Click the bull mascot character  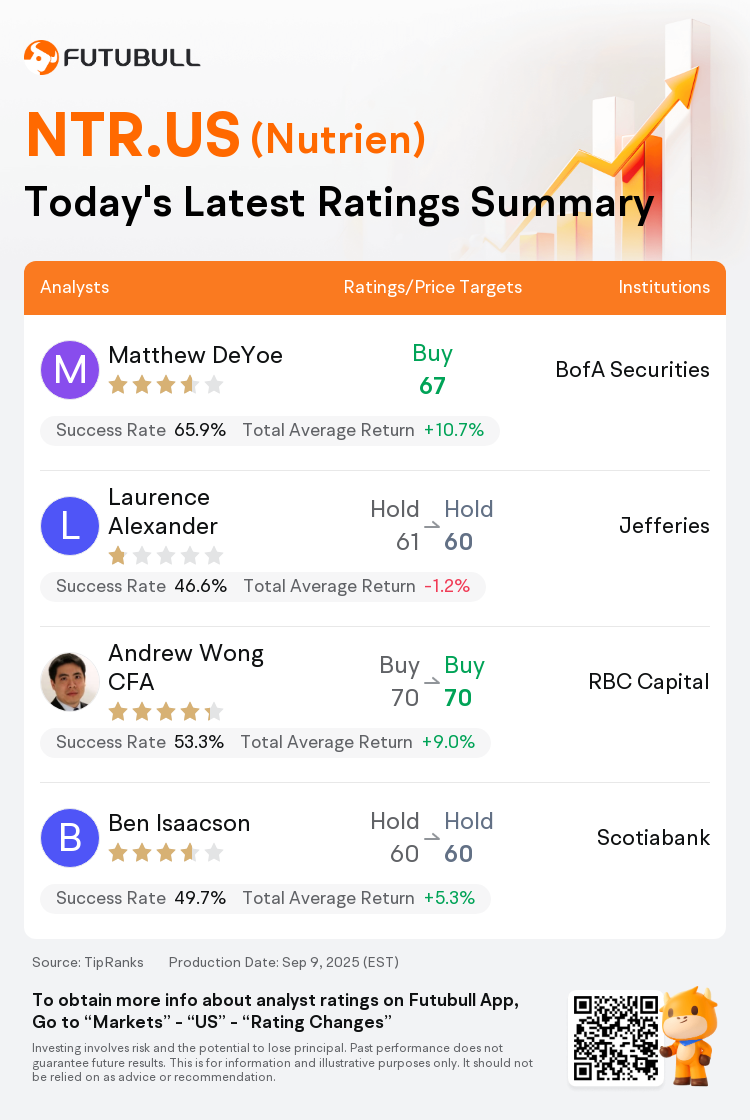click(689, 1036)
